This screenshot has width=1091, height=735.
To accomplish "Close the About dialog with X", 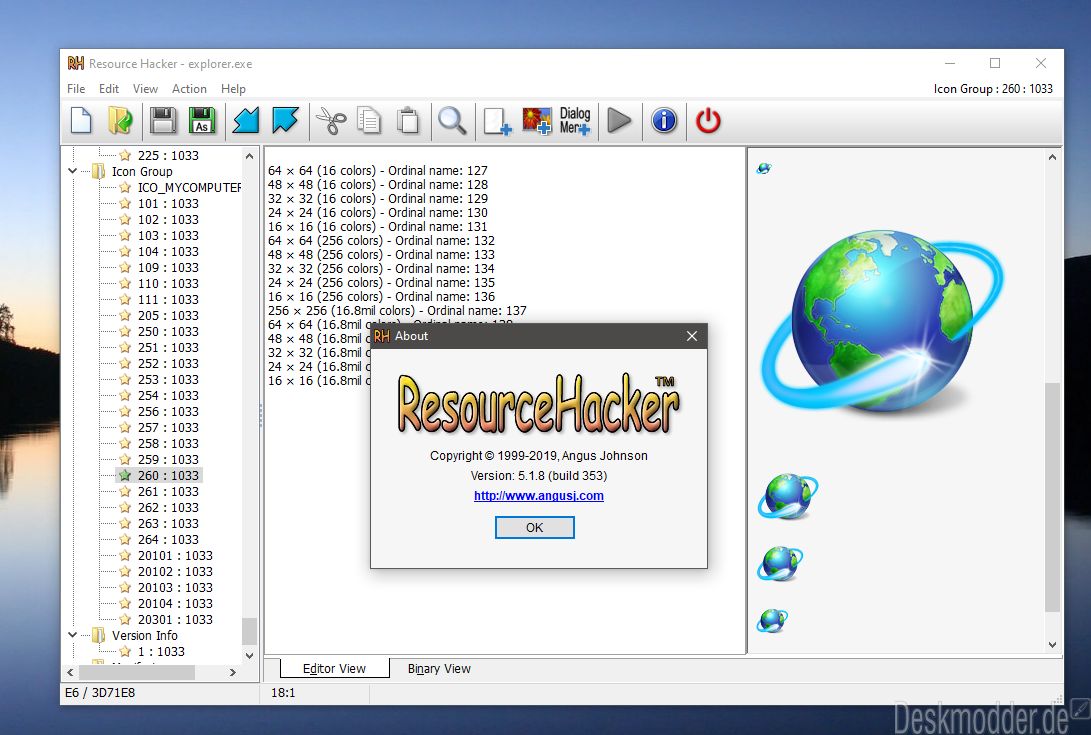I will (x=692, y=336).
